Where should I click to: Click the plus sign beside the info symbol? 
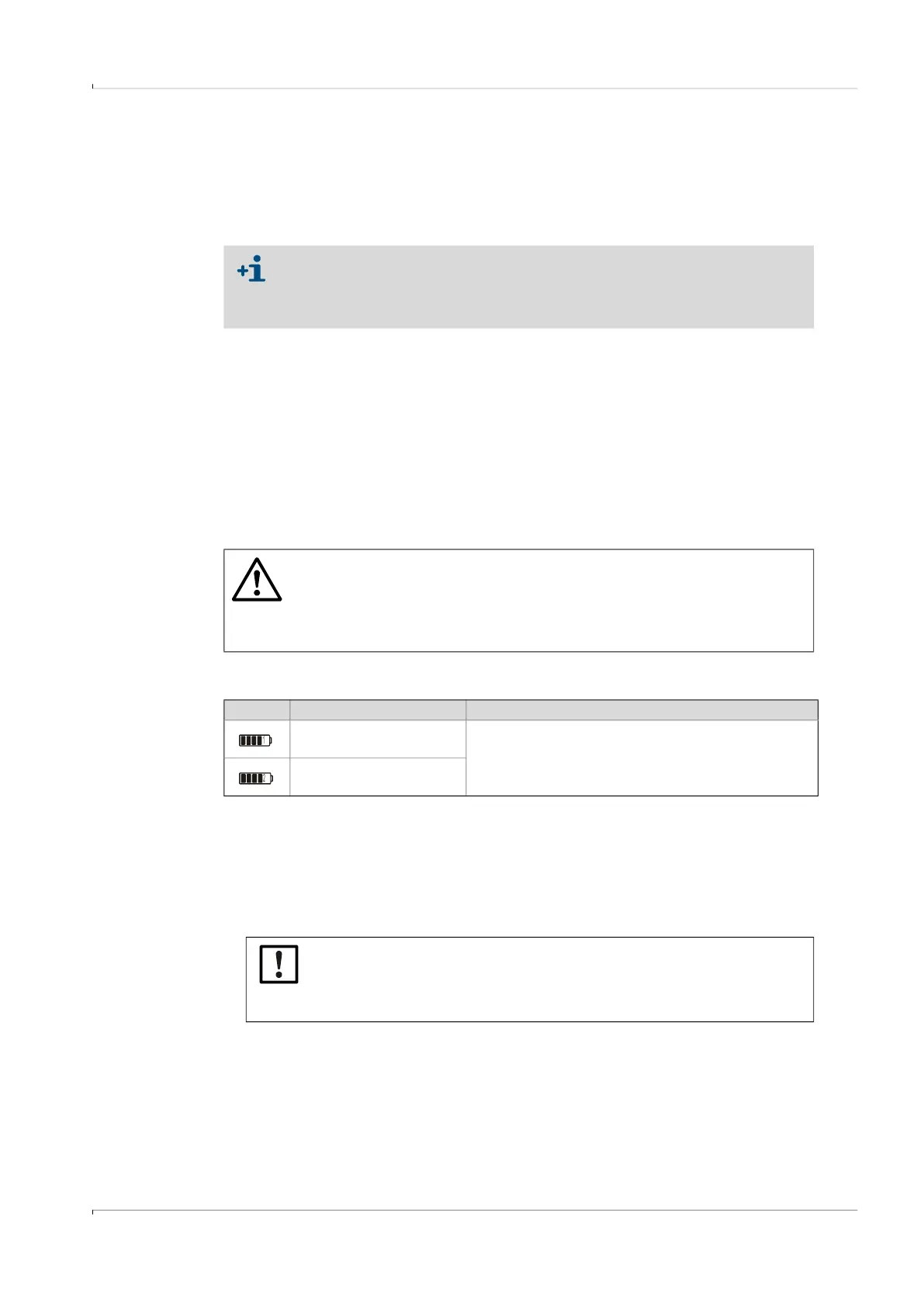click(243, 272)
